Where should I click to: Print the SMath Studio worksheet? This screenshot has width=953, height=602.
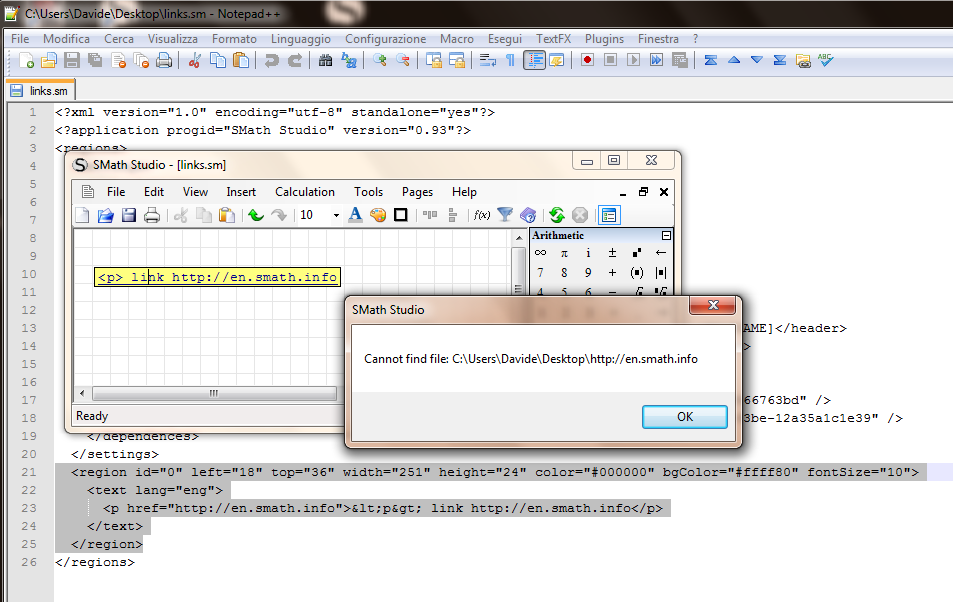152,215
